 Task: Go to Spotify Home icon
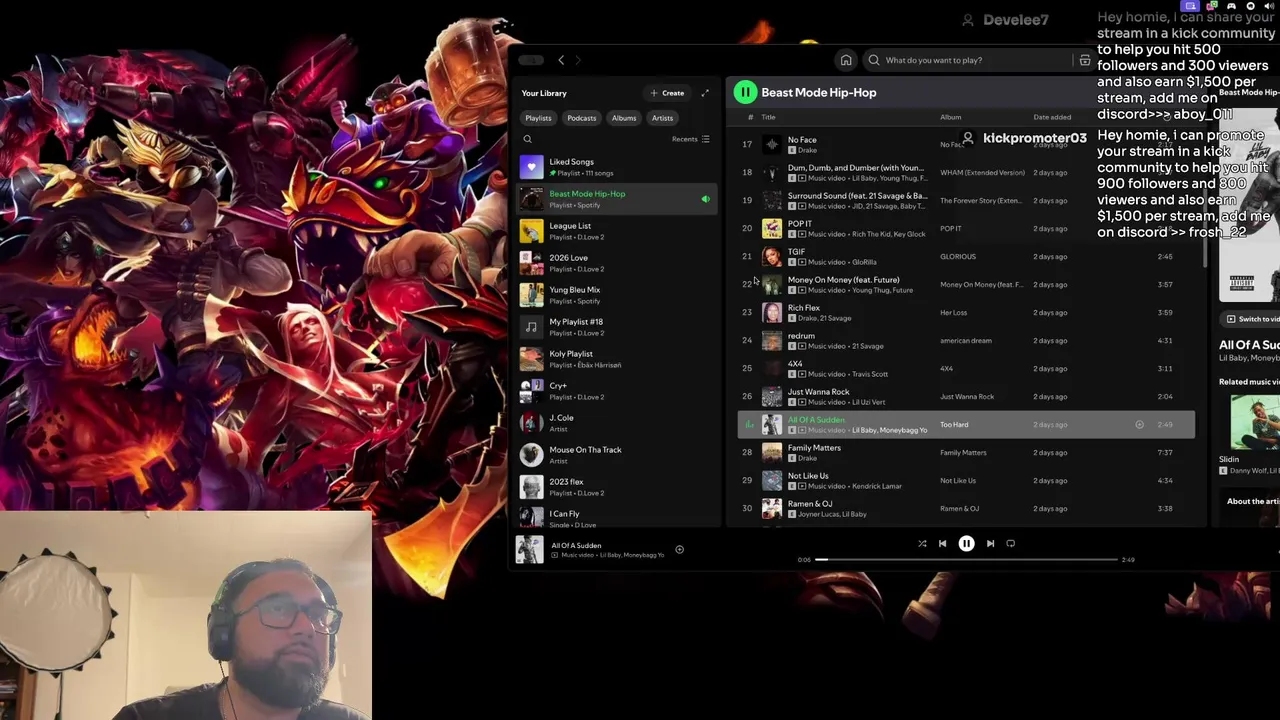coord(846,60)
